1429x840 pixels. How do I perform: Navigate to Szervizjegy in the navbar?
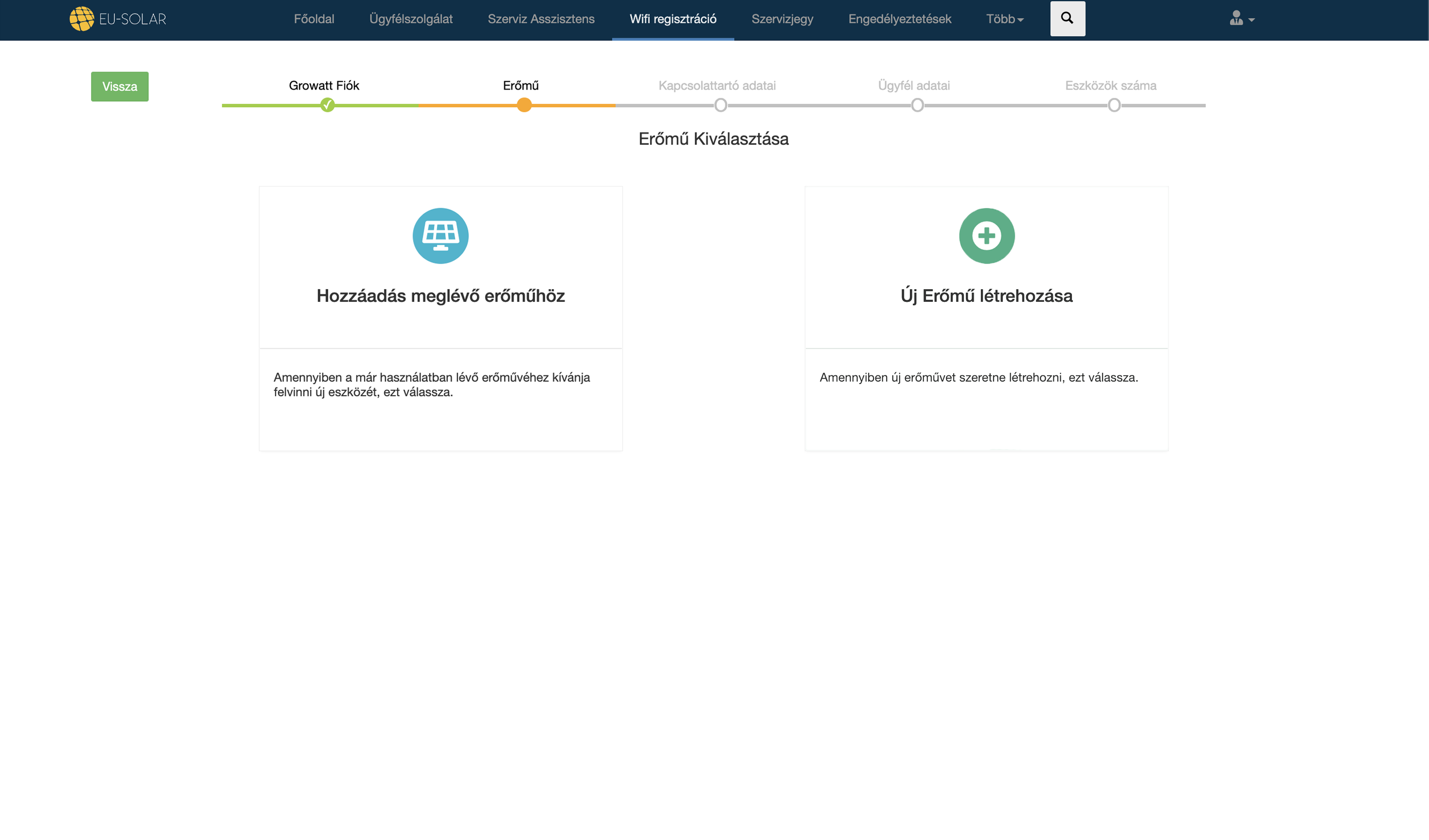point(782,19)
